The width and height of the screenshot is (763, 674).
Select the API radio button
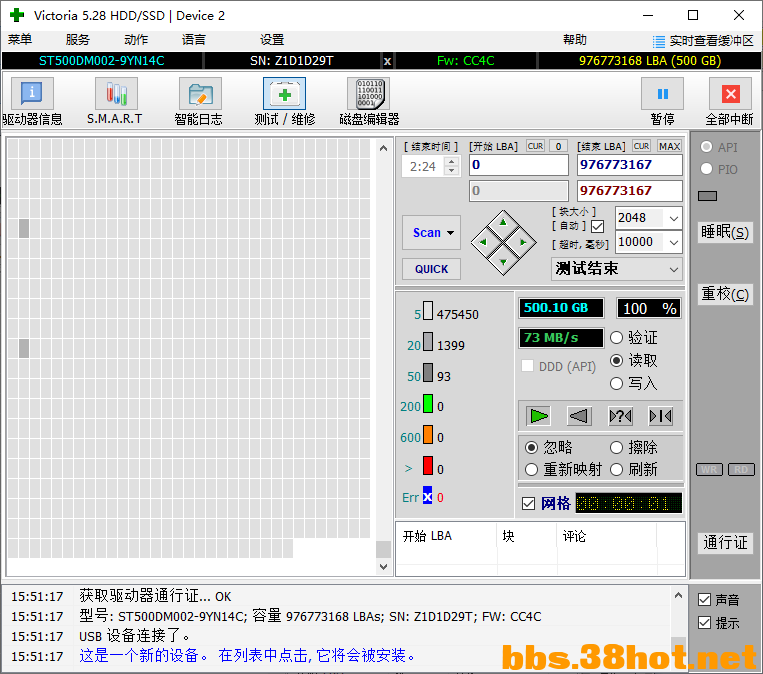click(707, 147)
